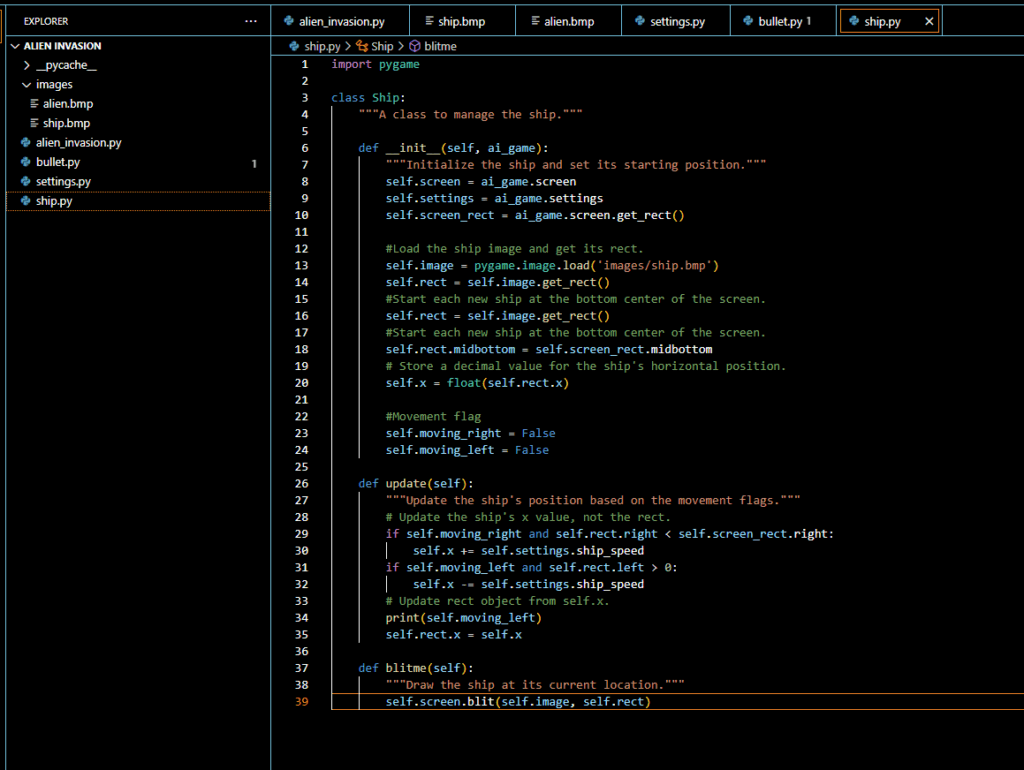Image resolution: width=1024 pixels, height=770 pixels.
Task: Click the blitme method icon in the breadcrumb
Action: point(415,46)
